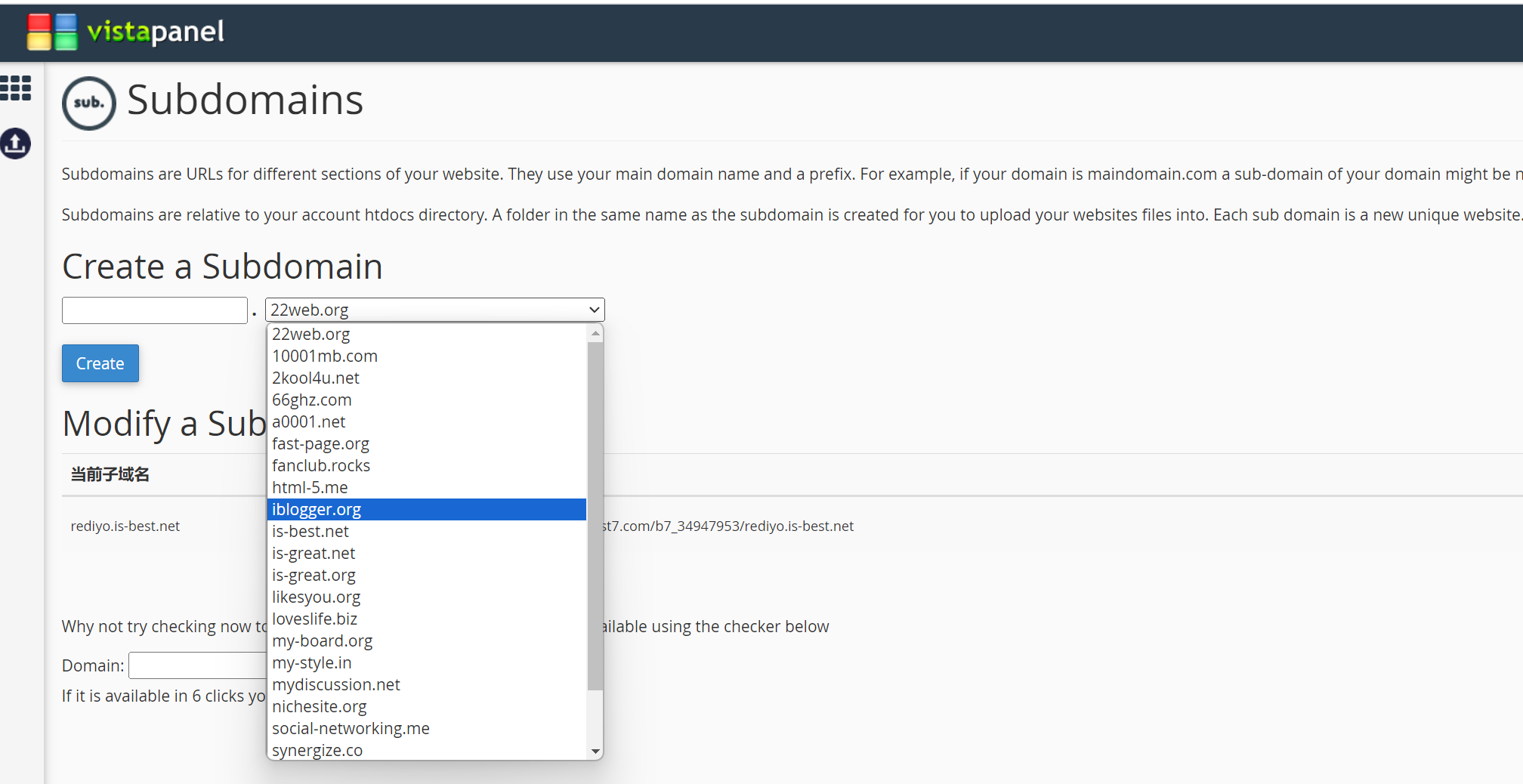This screenshot has height=784, width=1523.
Task: Select mydiscussion.net domain
Action: pyautogui.click(x=427, y=684)
